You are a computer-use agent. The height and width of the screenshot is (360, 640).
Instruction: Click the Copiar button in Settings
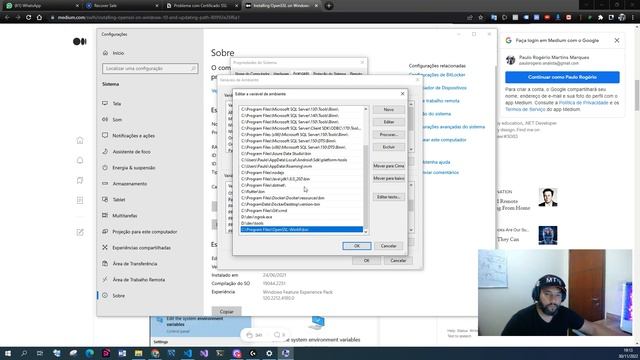pyautogui.click(x=227, y=311)
